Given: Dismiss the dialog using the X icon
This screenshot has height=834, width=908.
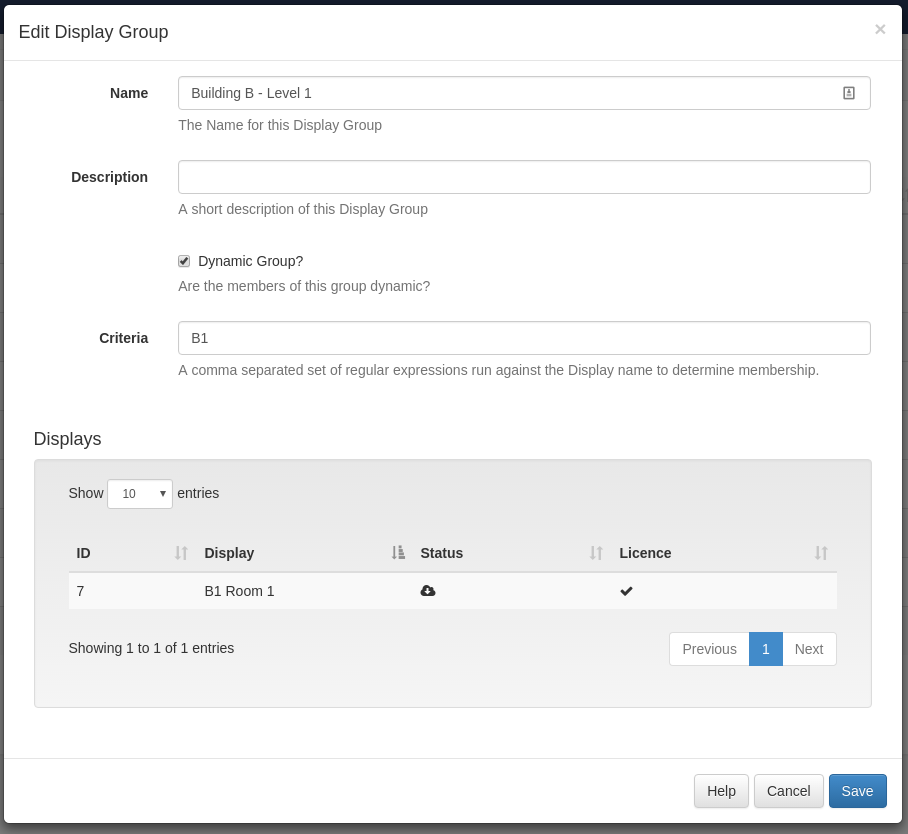Looking at the screenshot, I should pos(880,29).
